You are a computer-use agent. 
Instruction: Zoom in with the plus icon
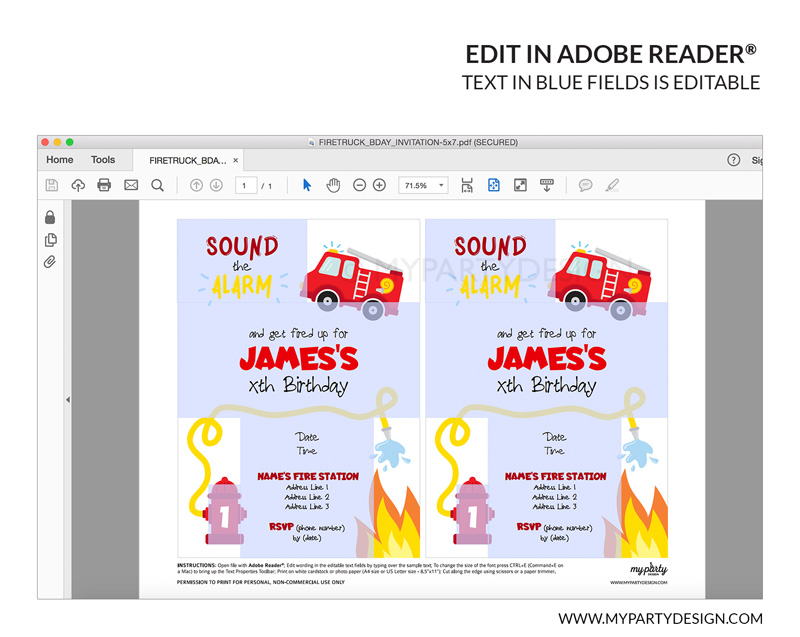[x=379, y=185]
